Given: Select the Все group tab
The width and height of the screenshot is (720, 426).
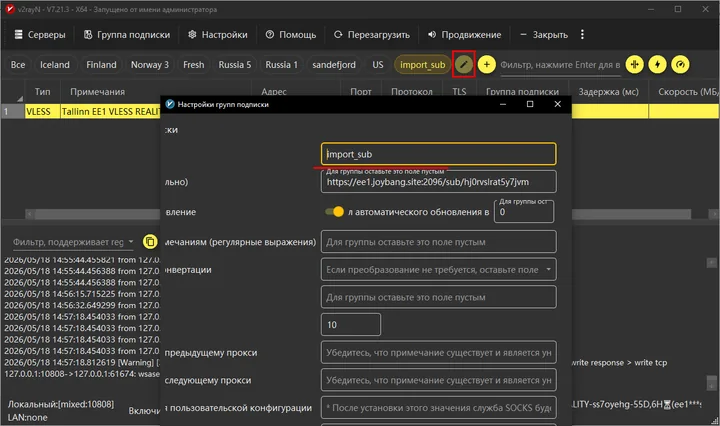Looking at the screenshot, I should (18, 65).
